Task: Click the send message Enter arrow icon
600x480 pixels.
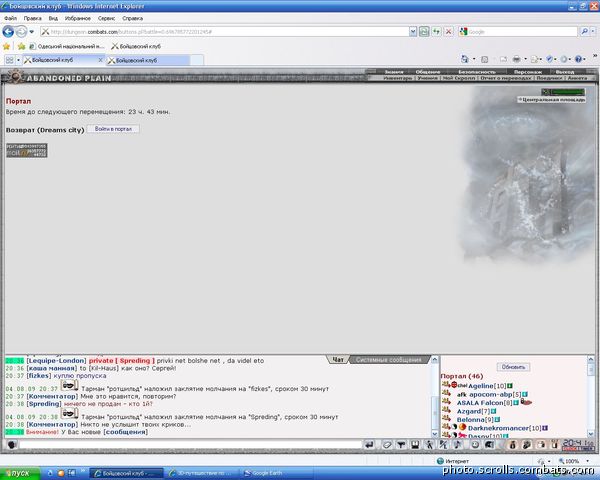Action: pyautogui.click(x=369, y=444)
